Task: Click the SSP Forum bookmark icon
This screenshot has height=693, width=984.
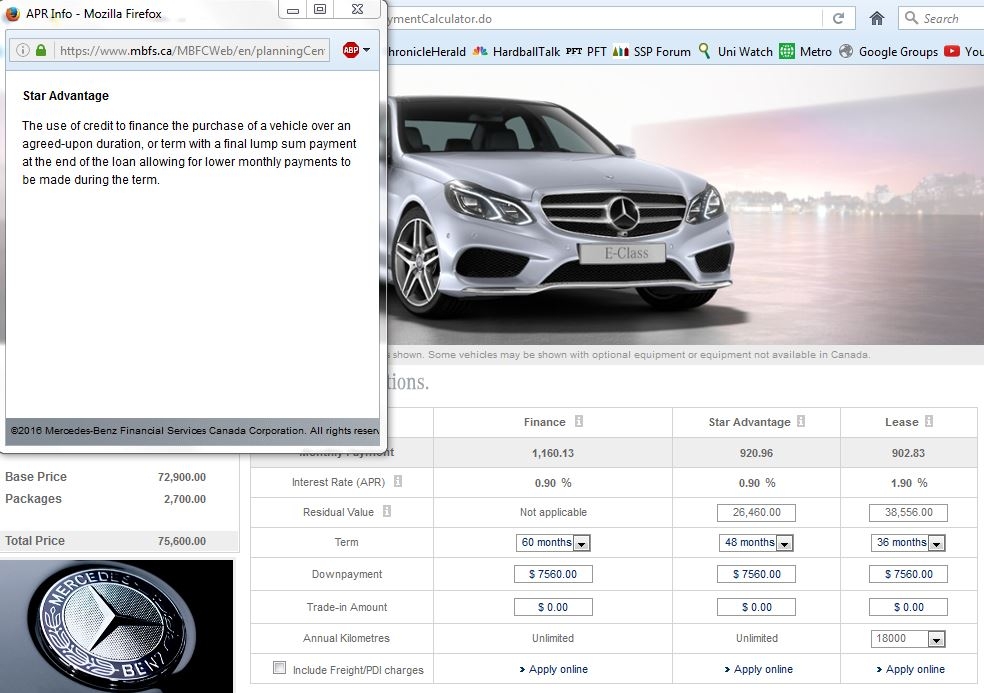Action: 620,51
